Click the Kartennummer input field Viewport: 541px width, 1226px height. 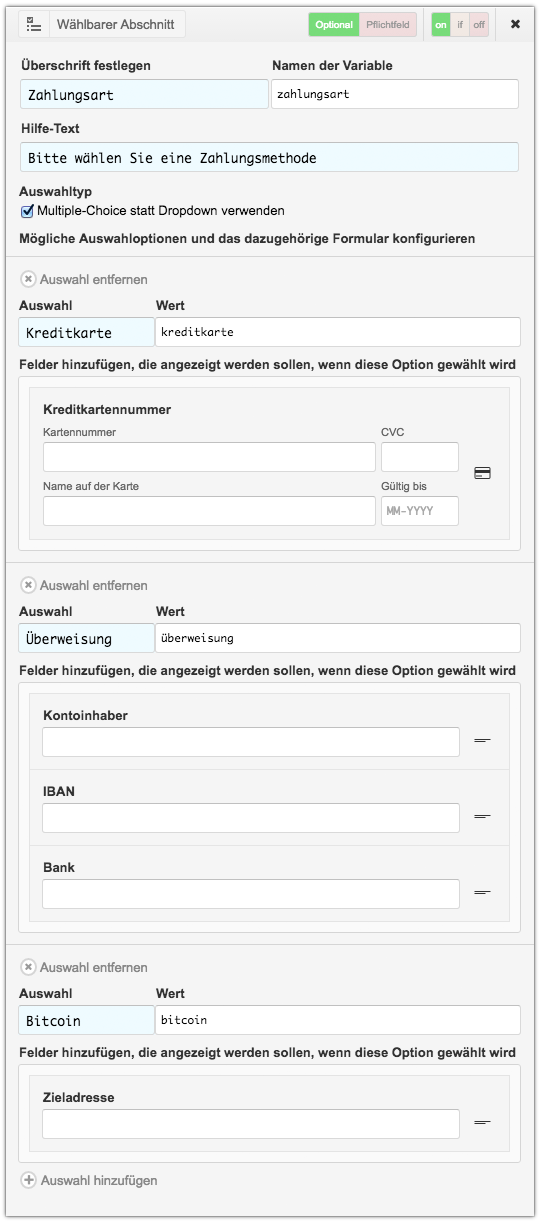coord(209,457)
